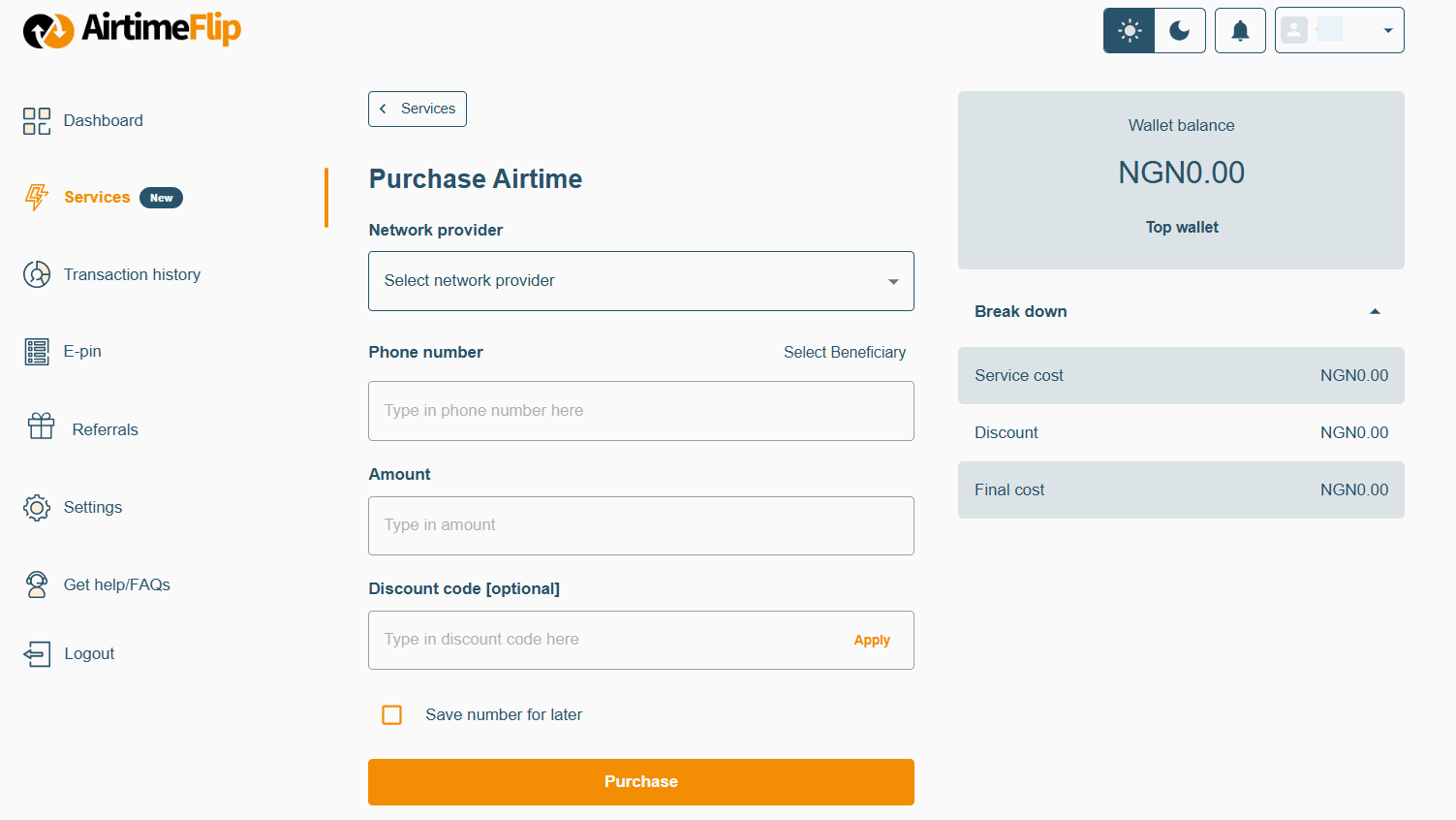Collapse the Break down section arrow
The image size is (1456, 820).
pos(1375,311)
